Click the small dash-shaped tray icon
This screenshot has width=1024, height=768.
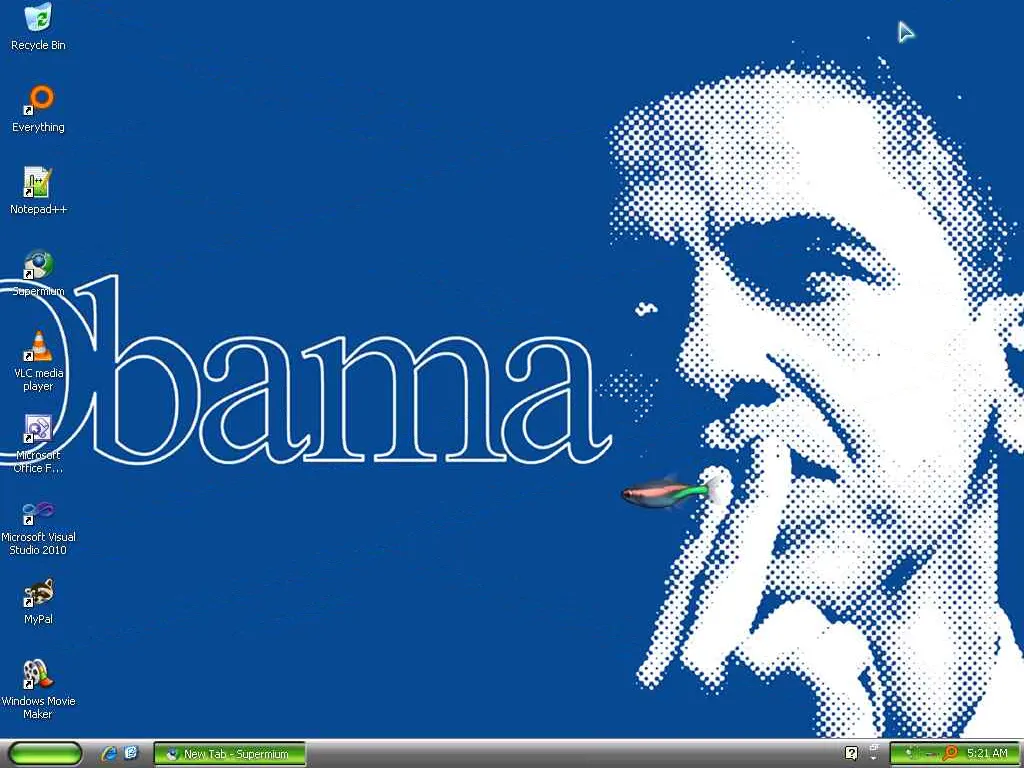pyautogui.click(x=931, y=754)
